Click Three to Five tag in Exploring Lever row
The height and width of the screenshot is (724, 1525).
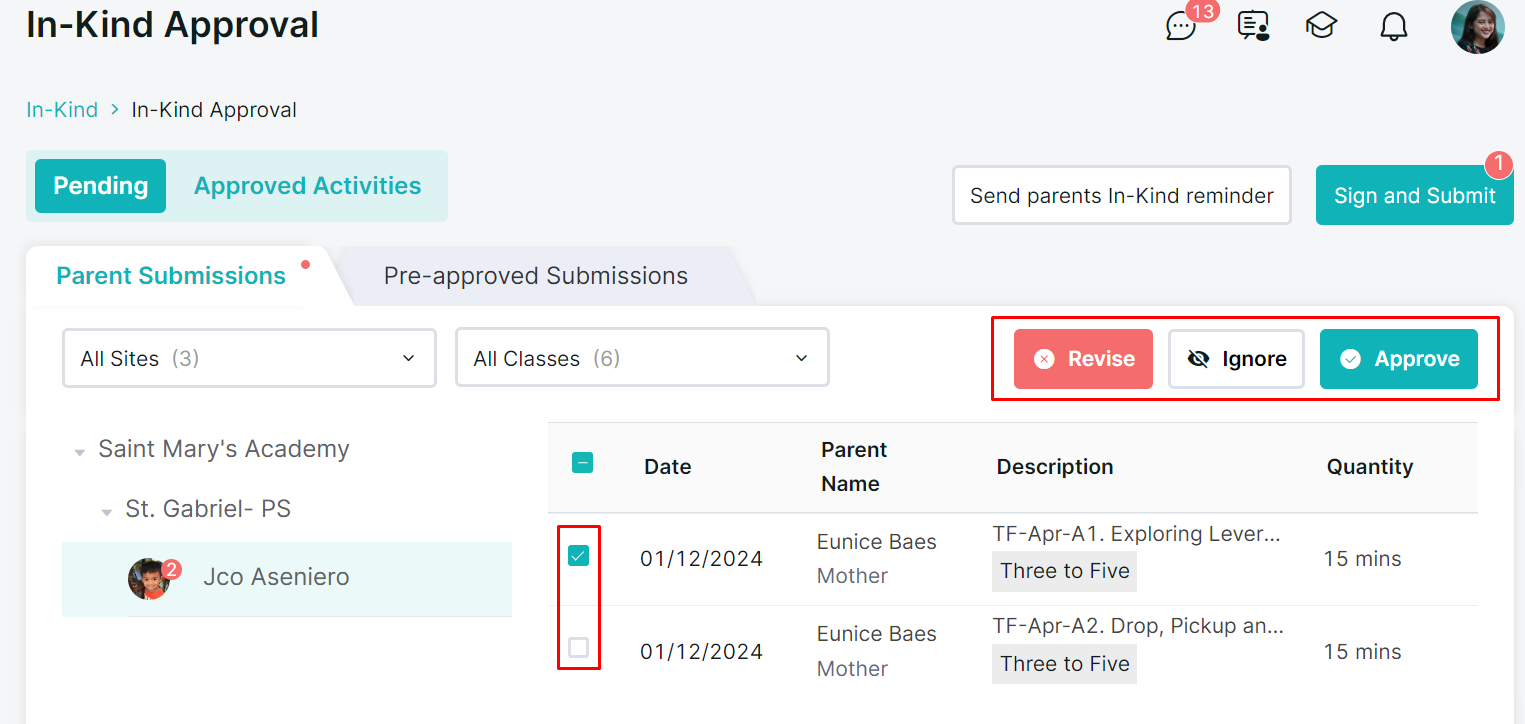[1065, 571]
